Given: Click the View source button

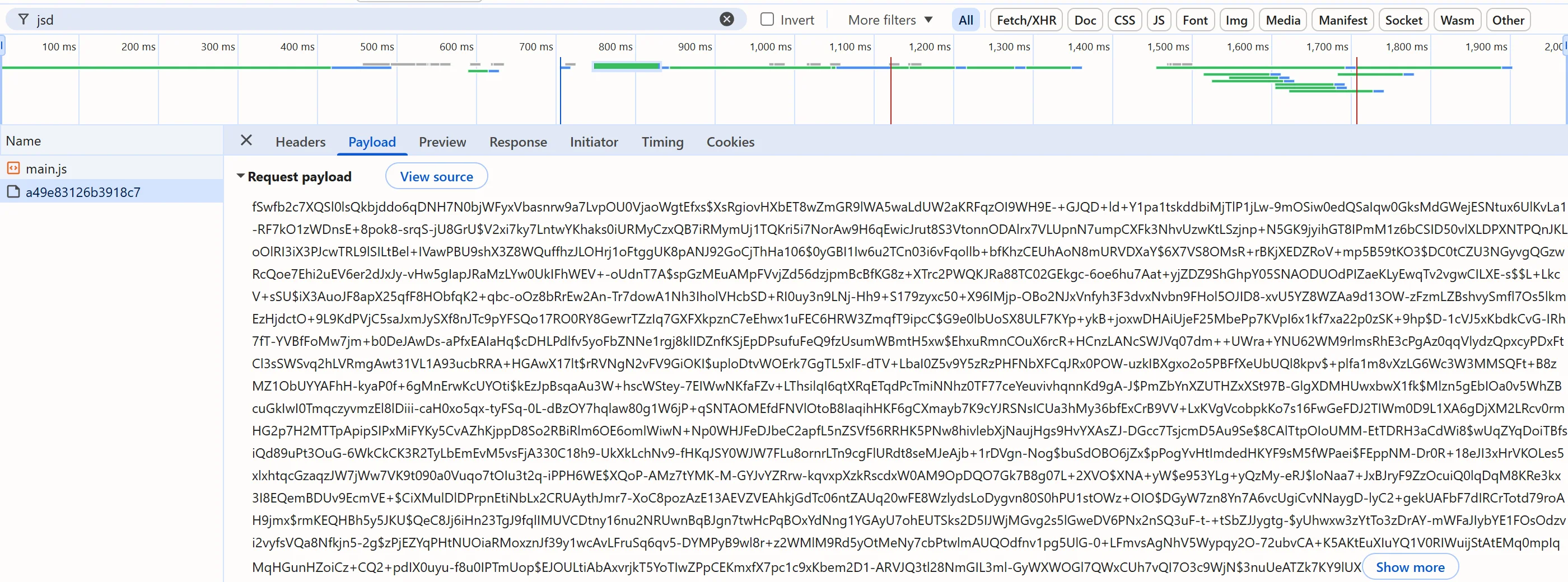Looking at the screenshot, I should [x=436, y=176].
